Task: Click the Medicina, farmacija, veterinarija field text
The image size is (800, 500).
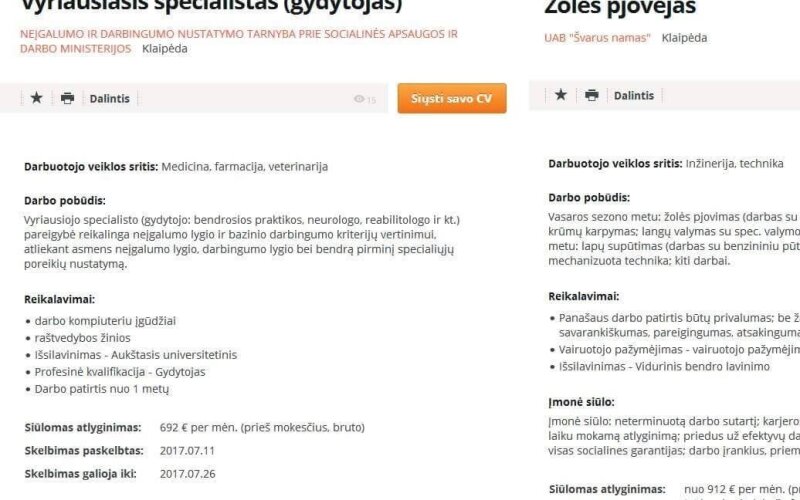Action: pyautogui.click(x=244, y=167)
